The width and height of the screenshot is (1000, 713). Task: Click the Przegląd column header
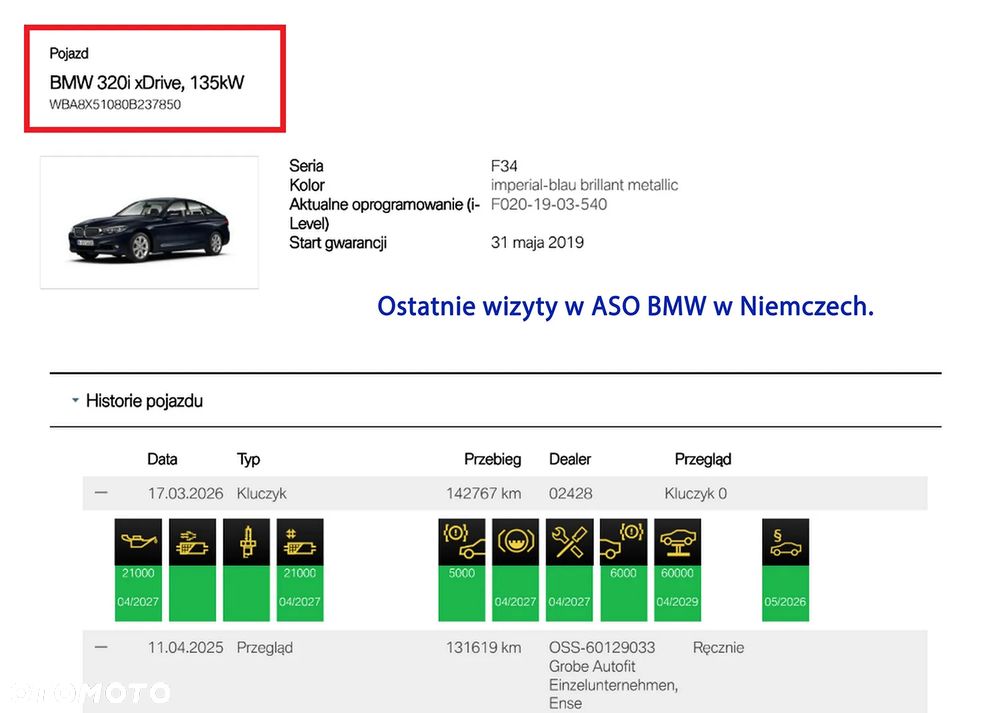click(x=703, y=460)
